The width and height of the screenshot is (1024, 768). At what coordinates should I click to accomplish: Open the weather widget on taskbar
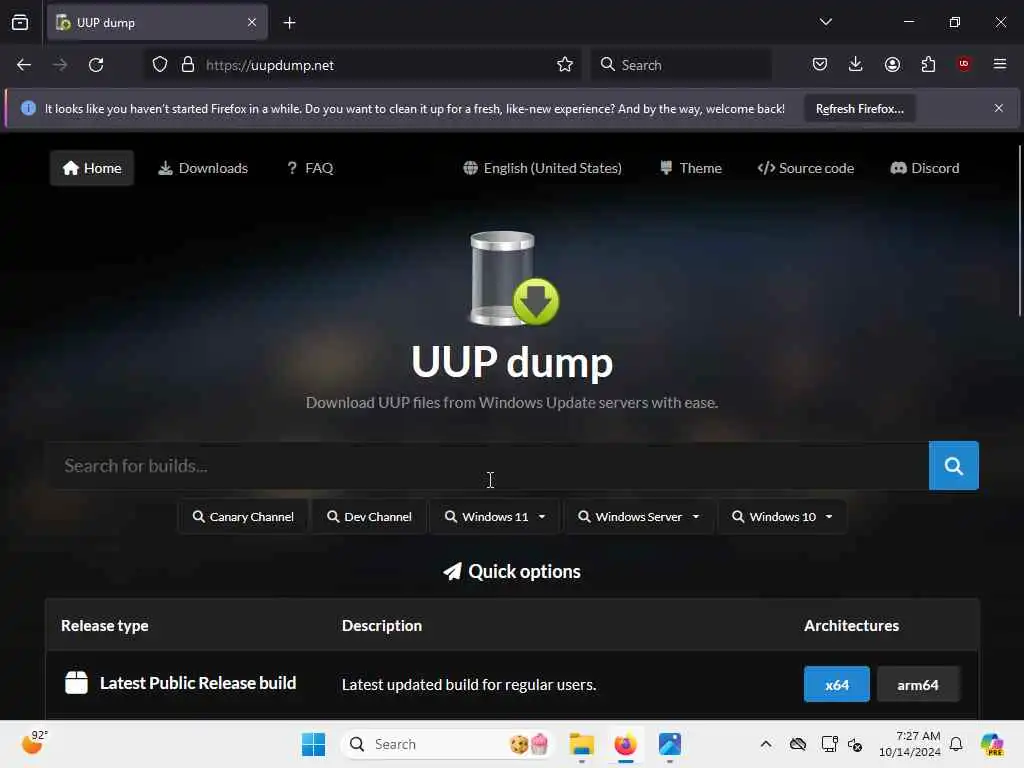tap(35, 743)
